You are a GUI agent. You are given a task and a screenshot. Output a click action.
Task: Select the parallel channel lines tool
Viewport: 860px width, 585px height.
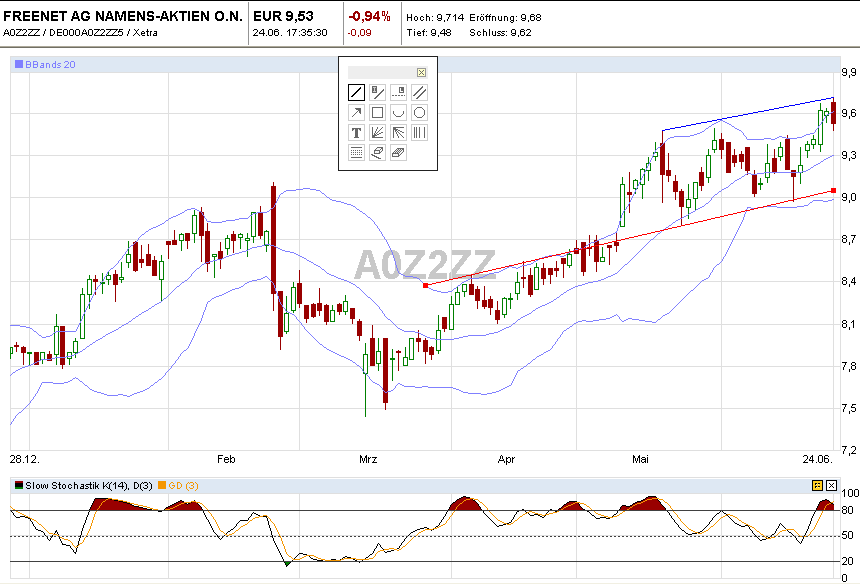(419, 92)
